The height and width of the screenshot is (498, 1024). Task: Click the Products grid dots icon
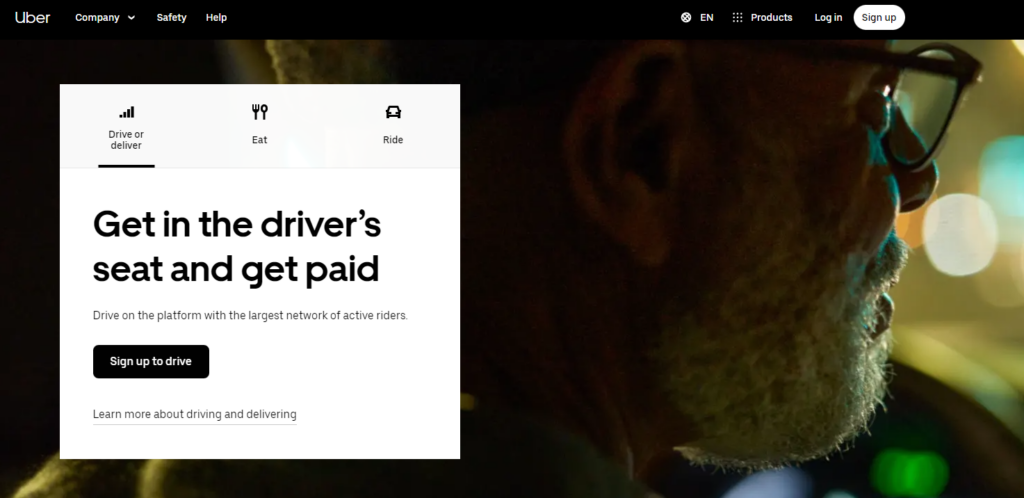[x=737, y=17]
